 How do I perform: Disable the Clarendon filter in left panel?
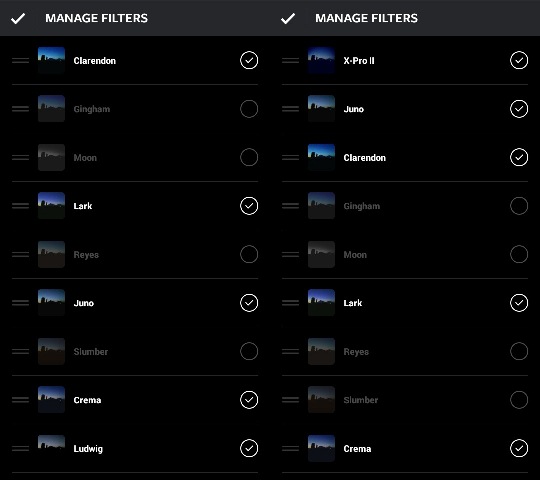[x=249, y=61]
